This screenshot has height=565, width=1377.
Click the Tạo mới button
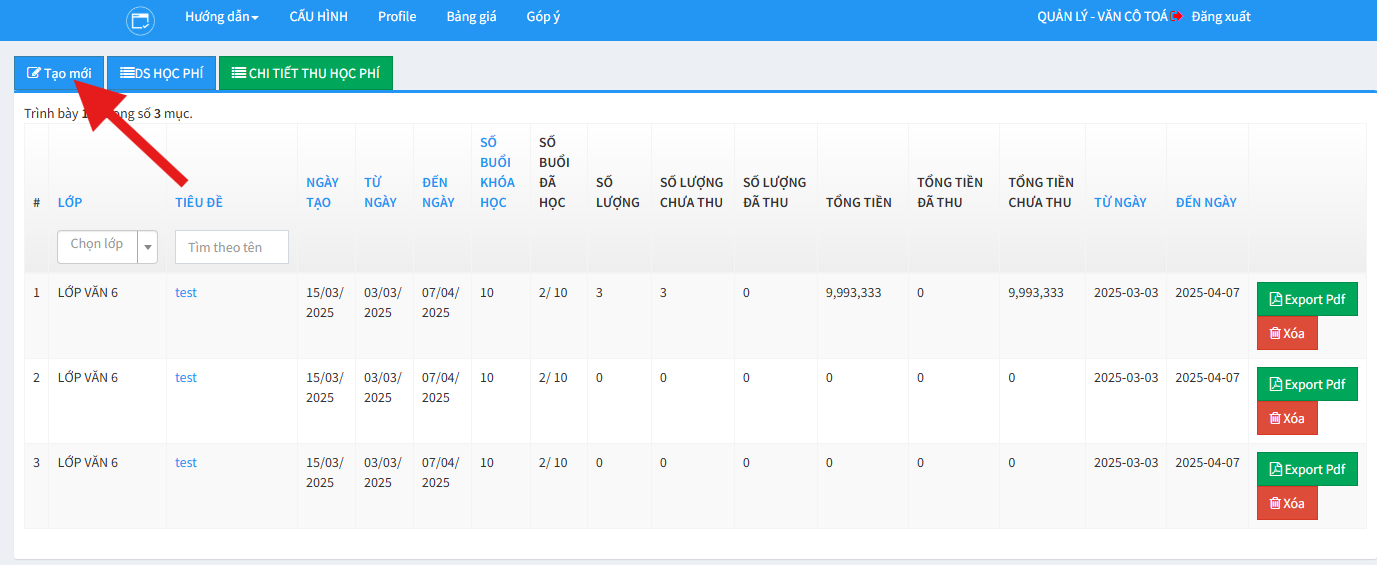[x=59, y=73]
